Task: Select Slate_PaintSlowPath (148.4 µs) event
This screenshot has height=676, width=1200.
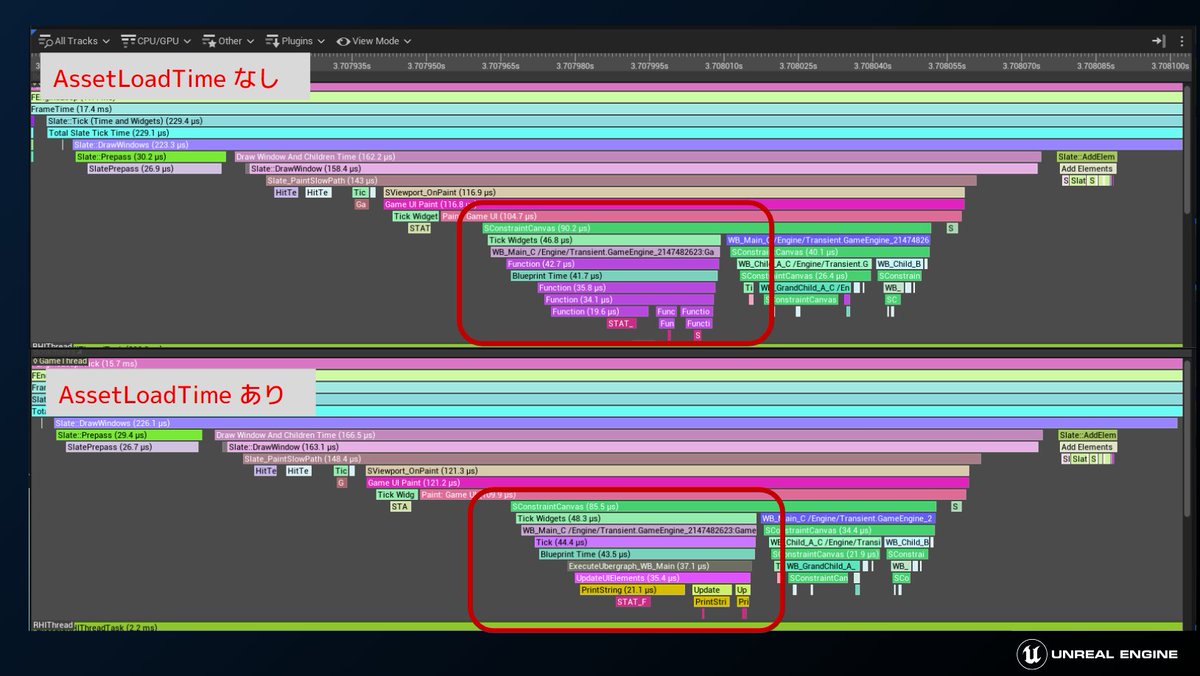Action: pos(612,459)
